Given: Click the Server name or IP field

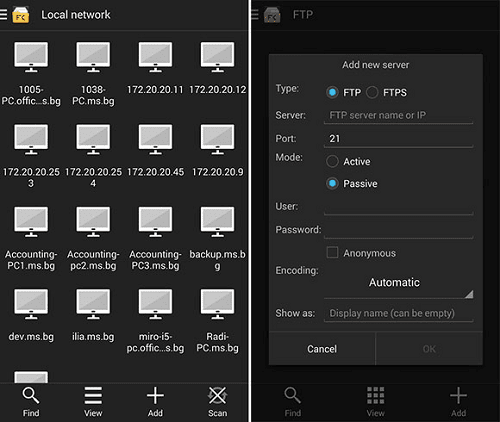Looking at the screenshot, I should pos(399,115).
